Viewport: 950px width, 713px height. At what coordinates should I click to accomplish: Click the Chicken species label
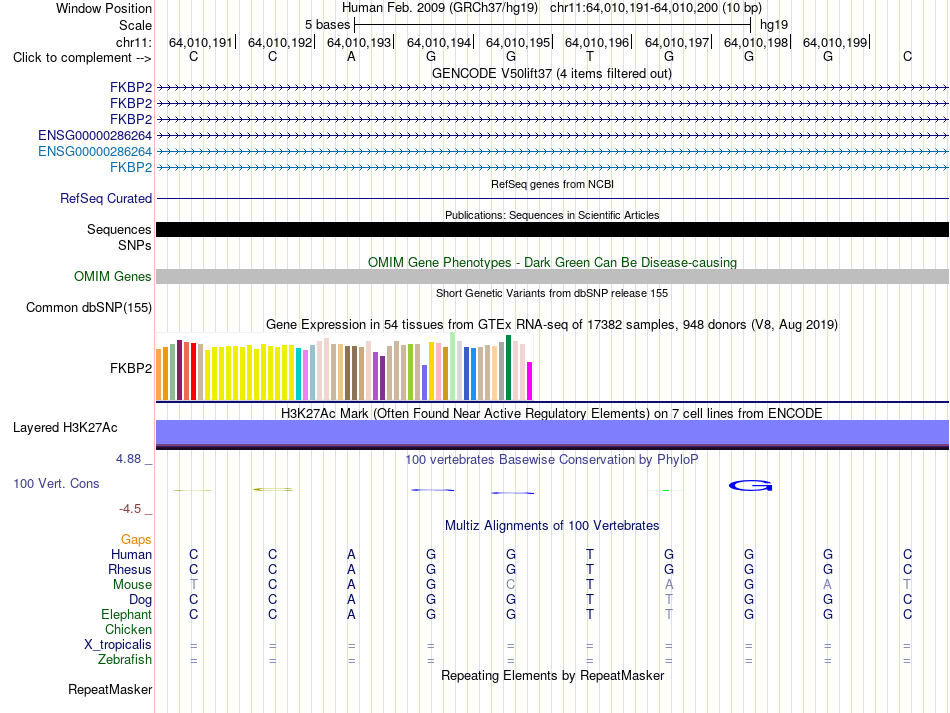coord(128,629)
